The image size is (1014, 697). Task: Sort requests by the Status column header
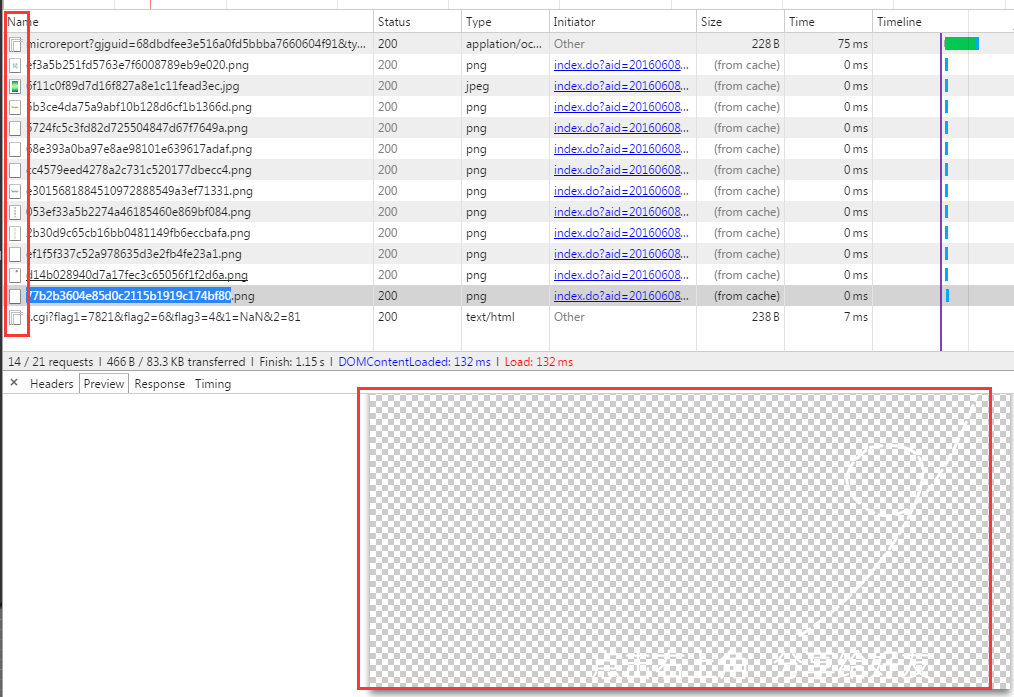[394, 22]
